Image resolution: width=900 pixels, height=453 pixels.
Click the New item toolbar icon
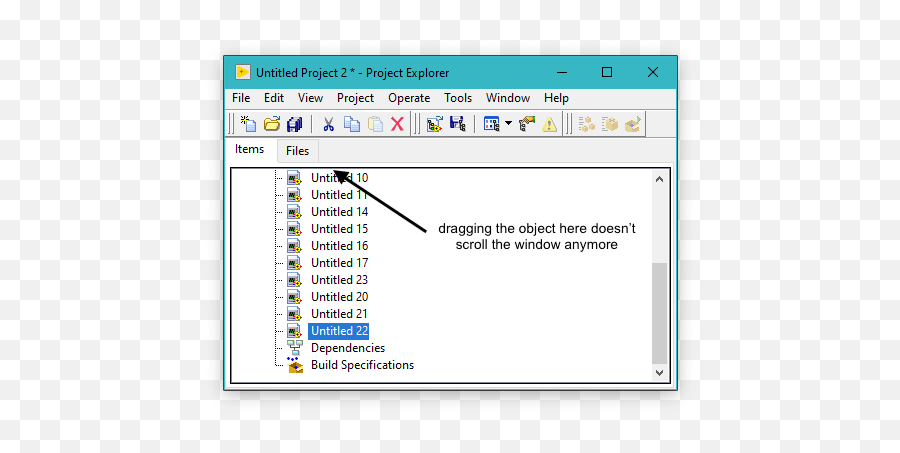248,123
